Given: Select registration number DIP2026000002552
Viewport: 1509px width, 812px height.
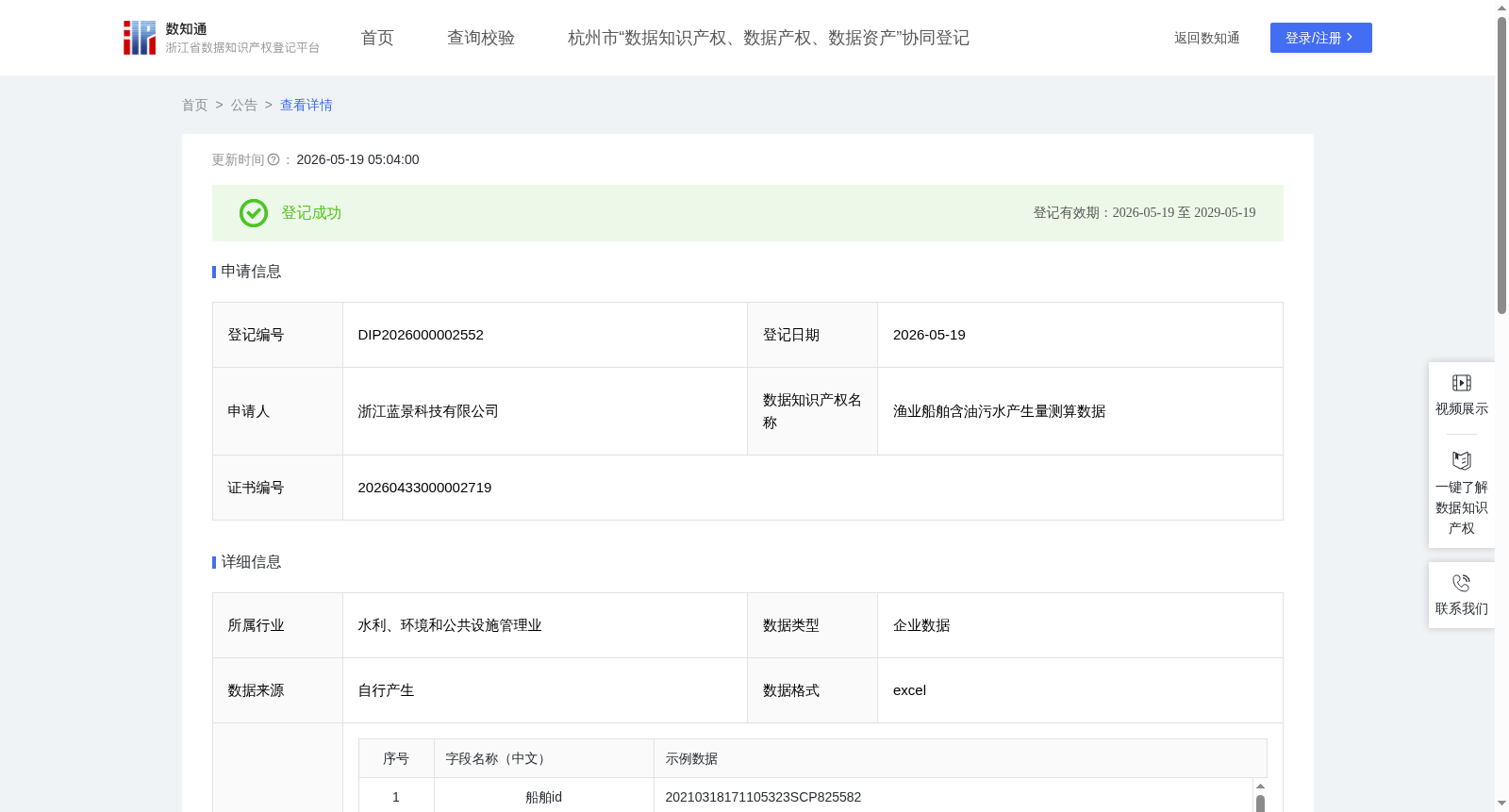Looking at the screenshot, I should pyautogui.click(x=421, y=335).
